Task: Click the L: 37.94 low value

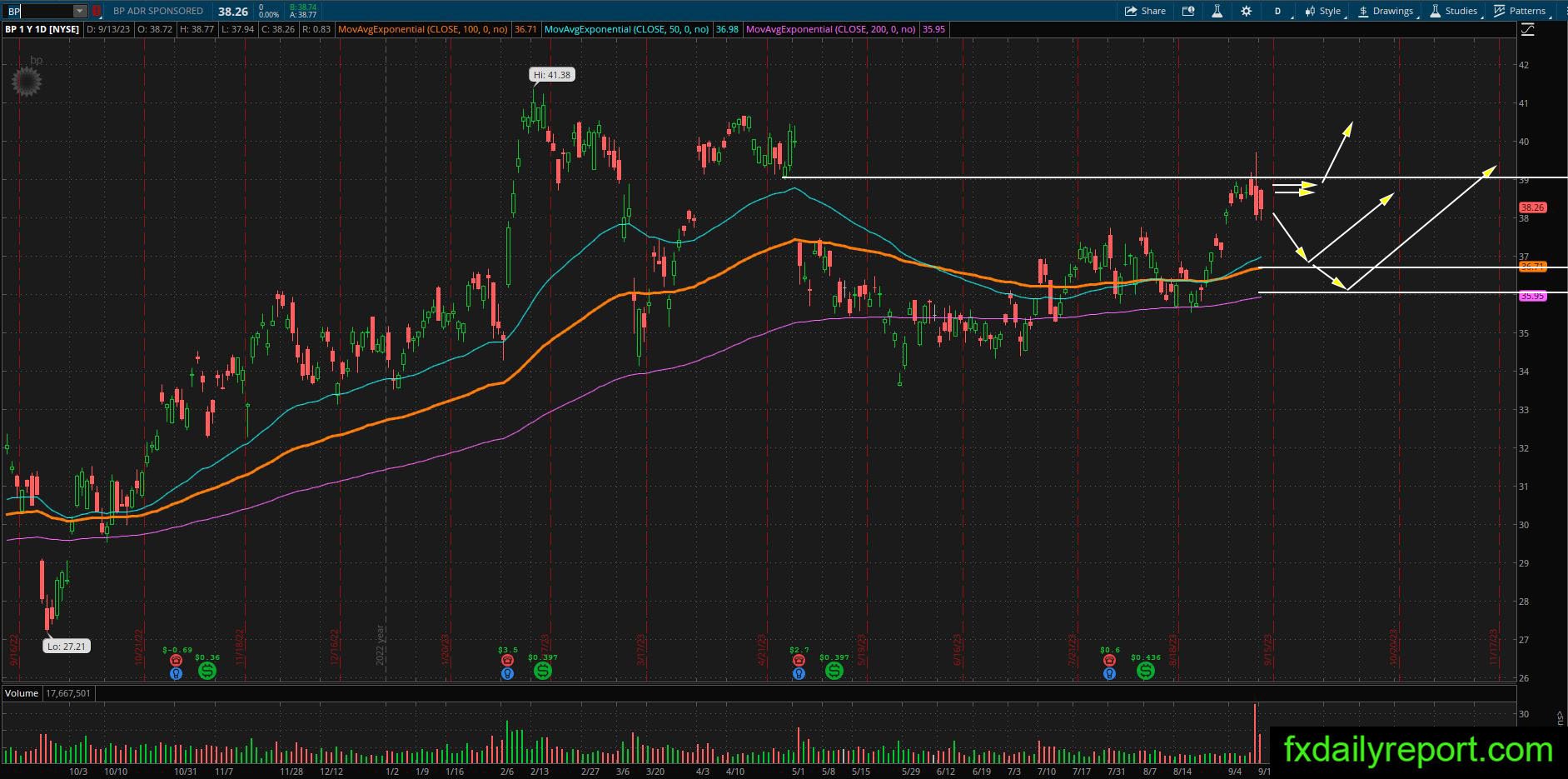Action: coord(237,29)
